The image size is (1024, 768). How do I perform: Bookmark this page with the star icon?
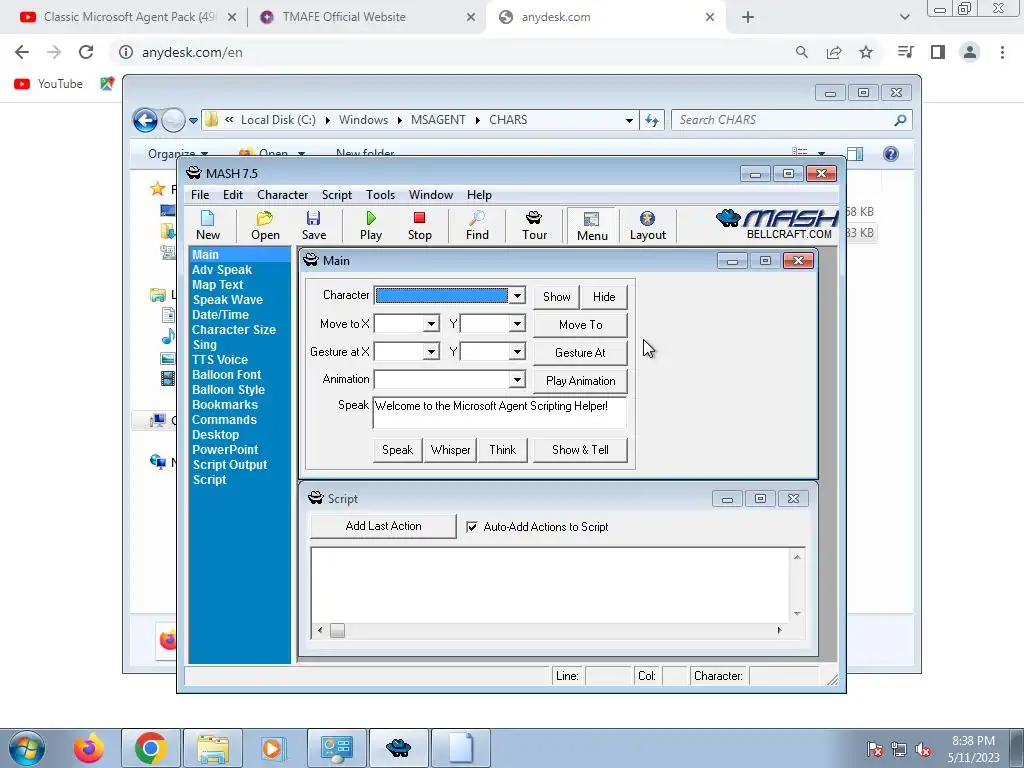pos(866,52)
